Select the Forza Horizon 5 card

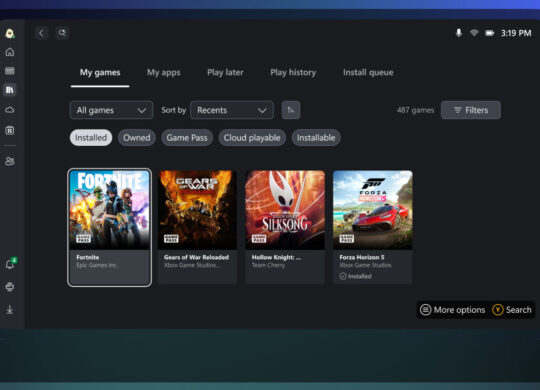pos(373,227)
